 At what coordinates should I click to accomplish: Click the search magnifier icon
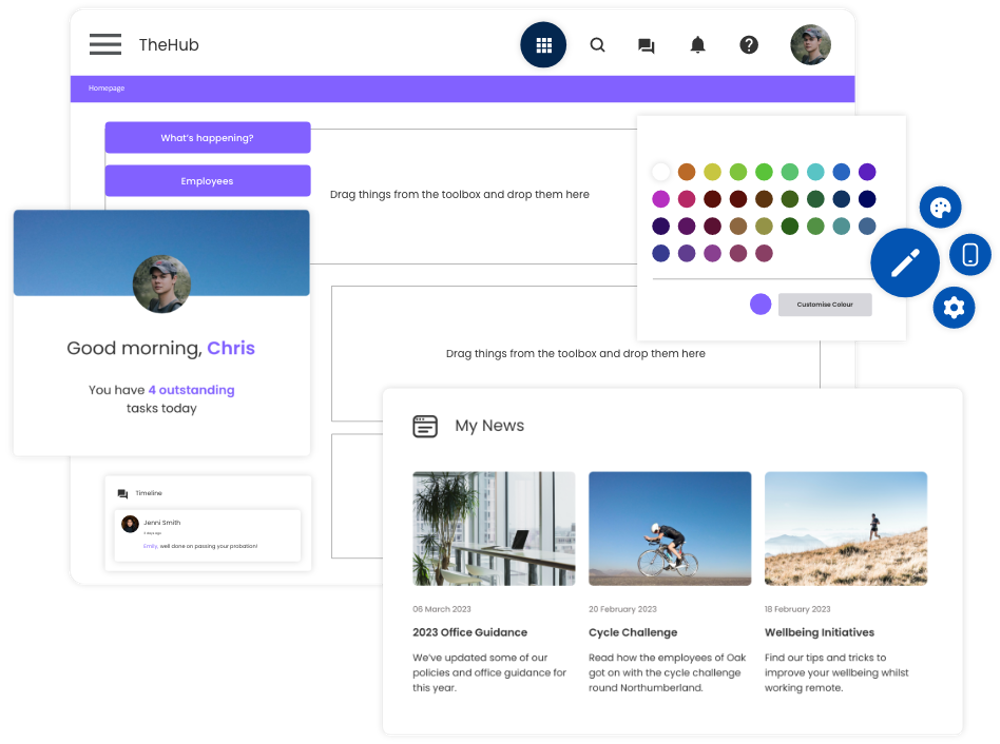point(597,45)
